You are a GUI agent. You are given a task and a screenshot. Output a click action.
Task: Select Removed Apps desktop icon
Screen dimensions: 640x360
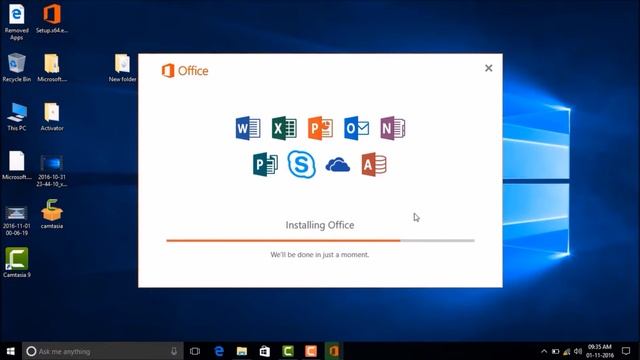(x=17, y=22)
